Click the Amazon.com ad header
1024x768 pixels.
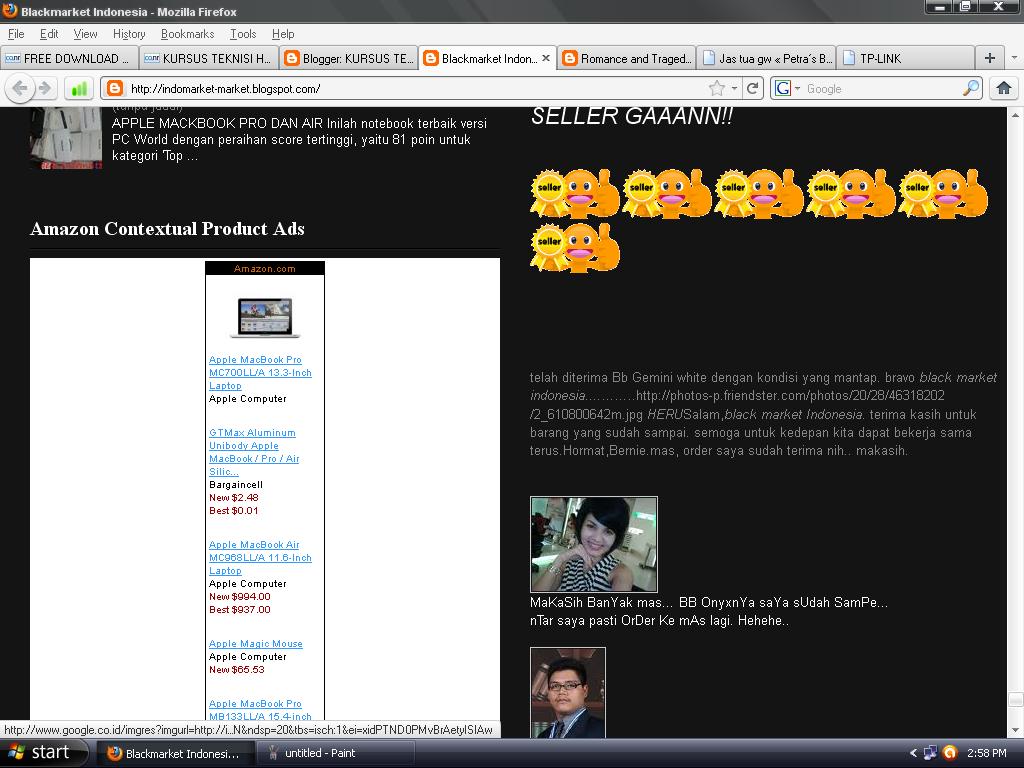264,268
